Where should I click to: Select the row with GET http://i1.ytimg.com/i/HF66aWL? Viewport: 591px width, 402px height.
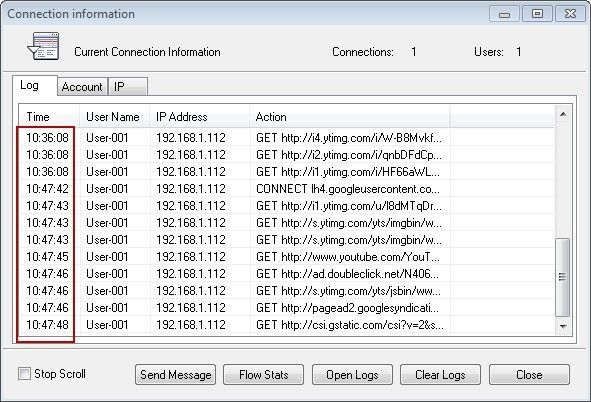(286, 171)
